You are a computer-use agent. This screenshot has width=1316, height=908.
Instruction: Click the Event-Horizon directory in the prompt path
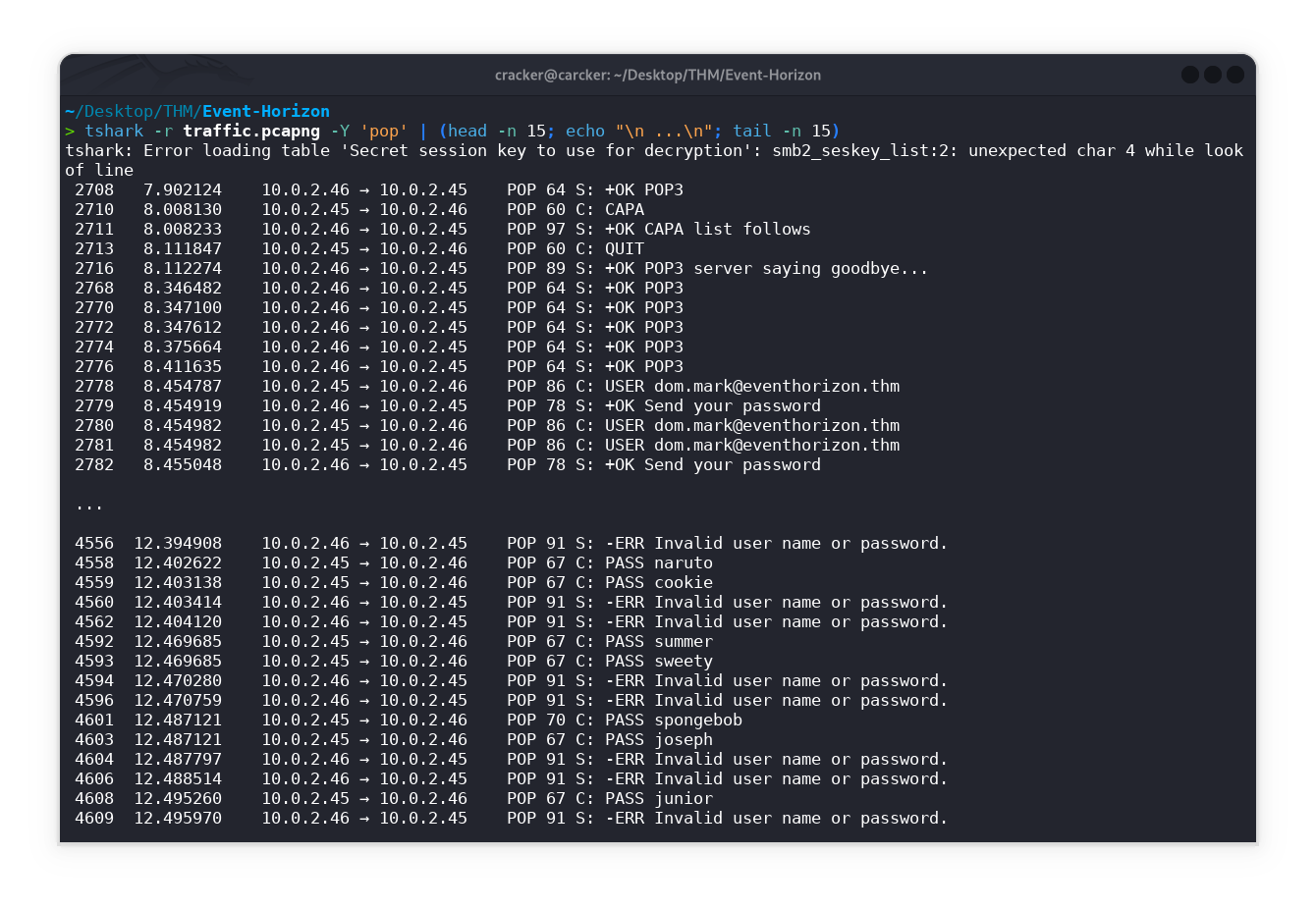[265, 111]
